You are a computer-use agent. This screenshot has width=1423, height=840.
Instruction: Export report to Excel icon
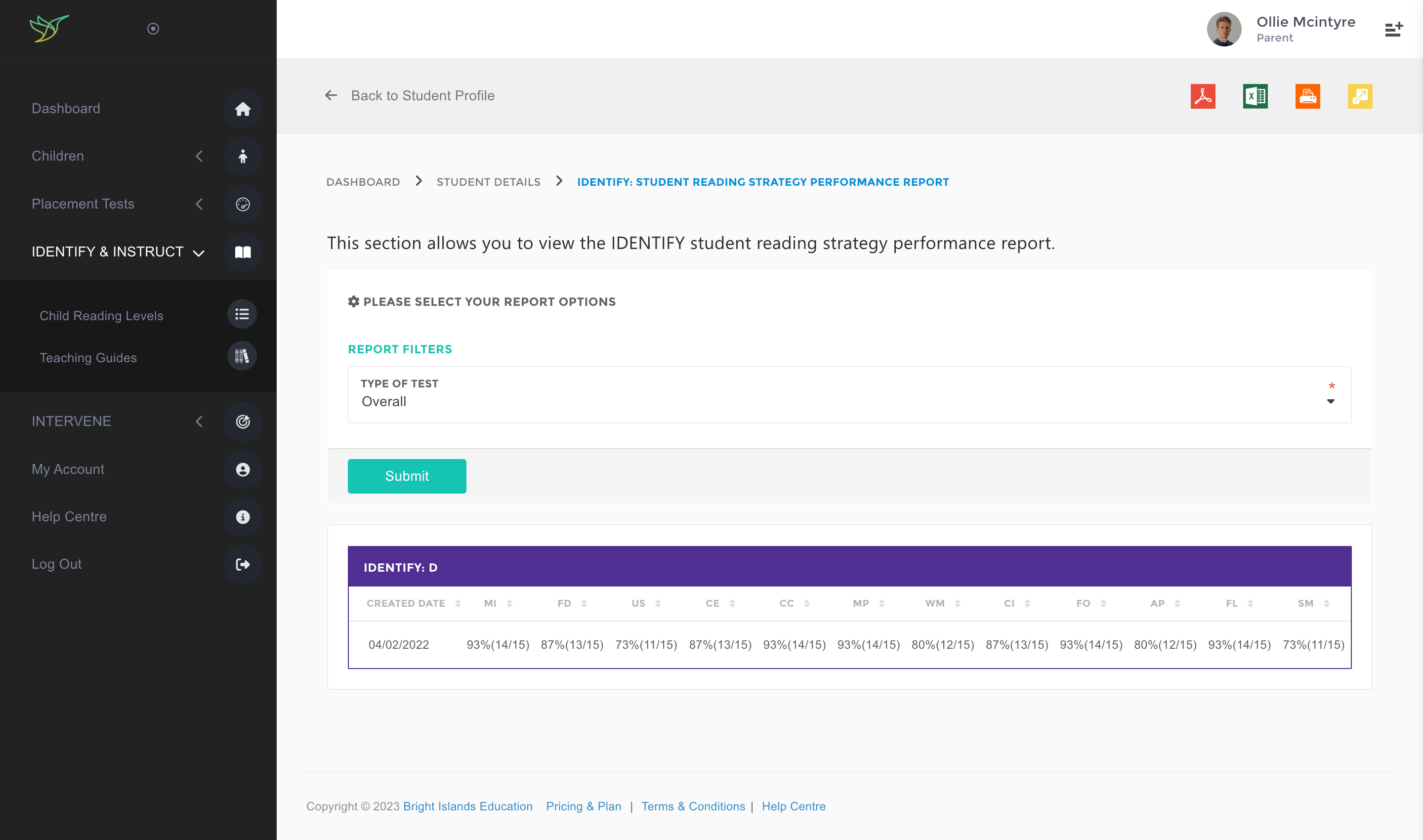(1255, 96)
